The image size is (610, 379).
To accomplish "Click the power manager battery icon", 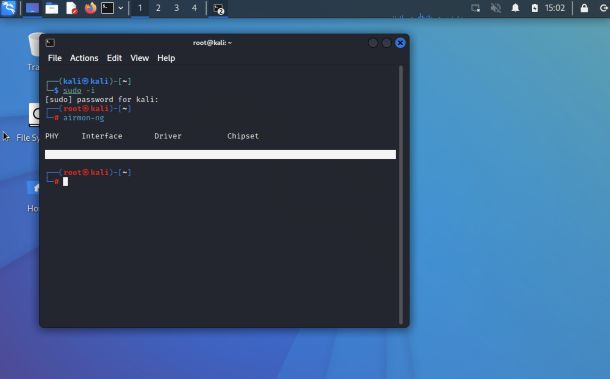I will click(x=535, y=8).
